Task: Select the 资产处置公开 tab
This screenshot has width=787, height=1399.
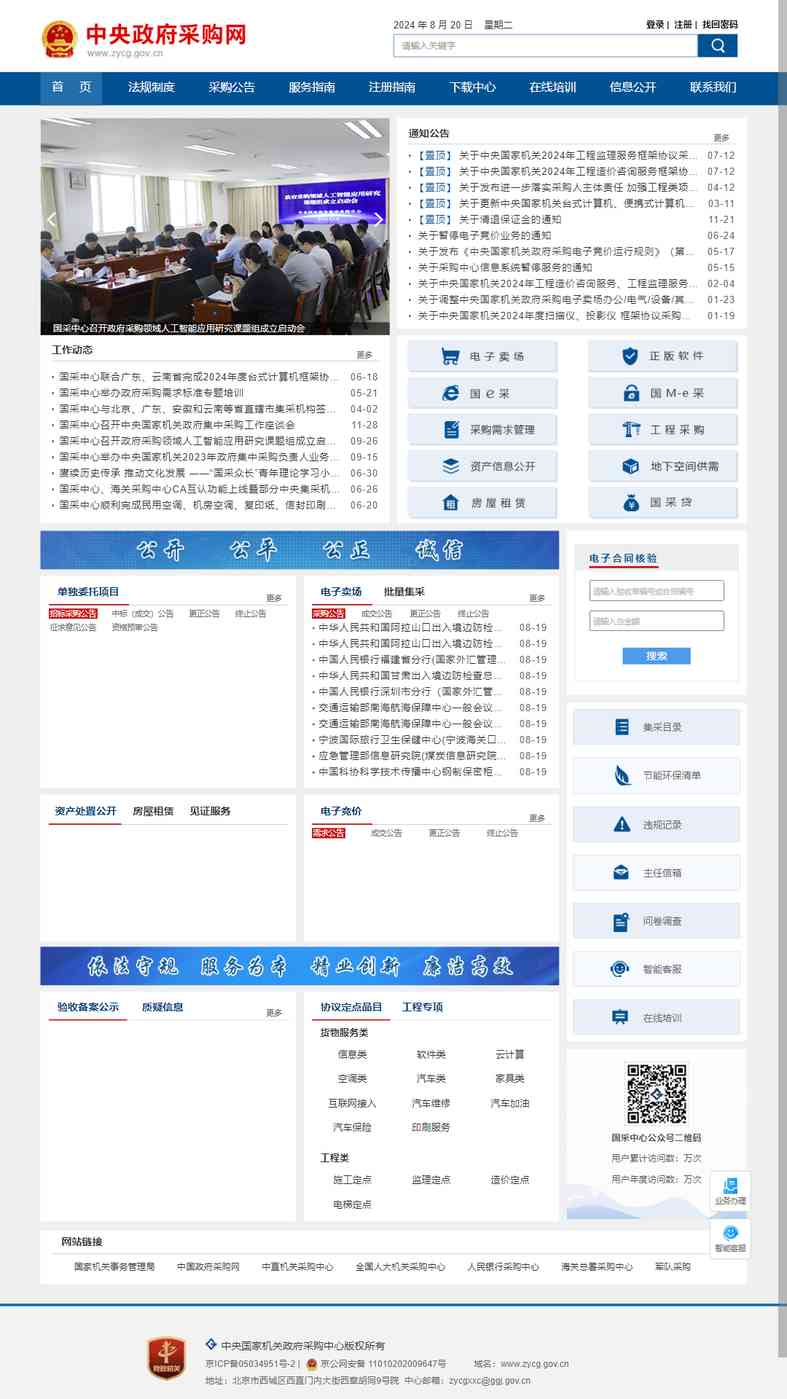Action: tap(86, 811)
